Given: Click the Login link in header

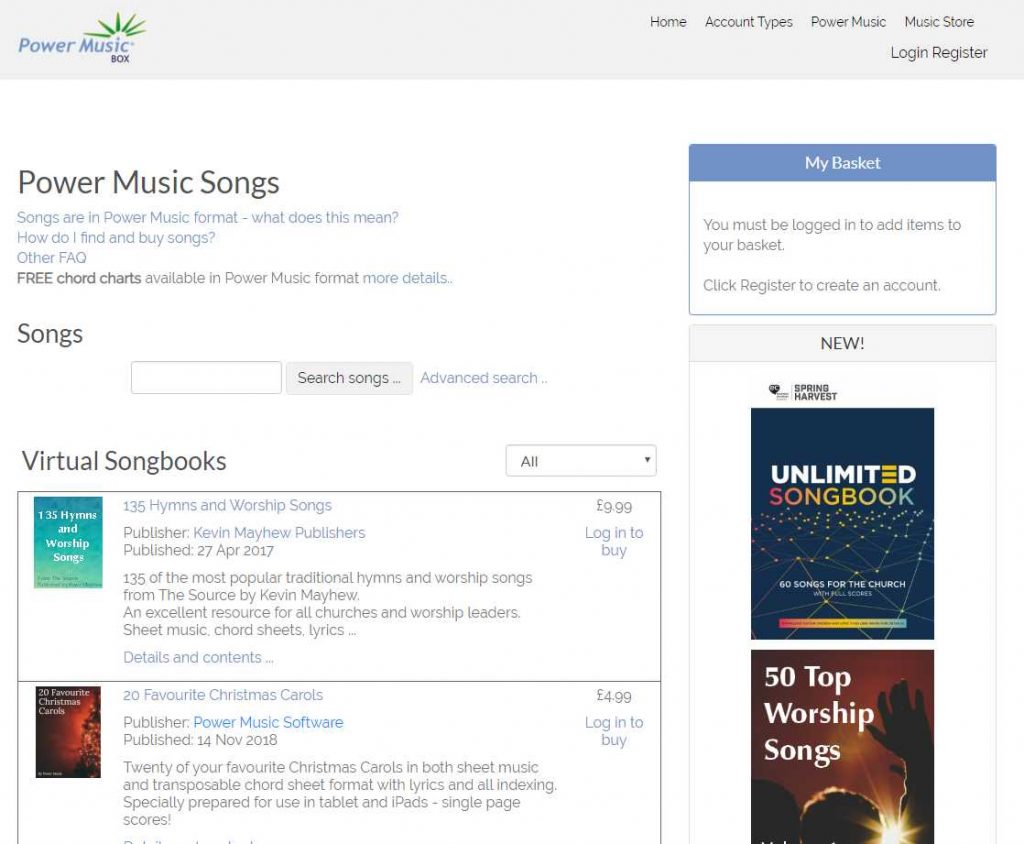Looking at the screenshot, I should click(909, 52).
